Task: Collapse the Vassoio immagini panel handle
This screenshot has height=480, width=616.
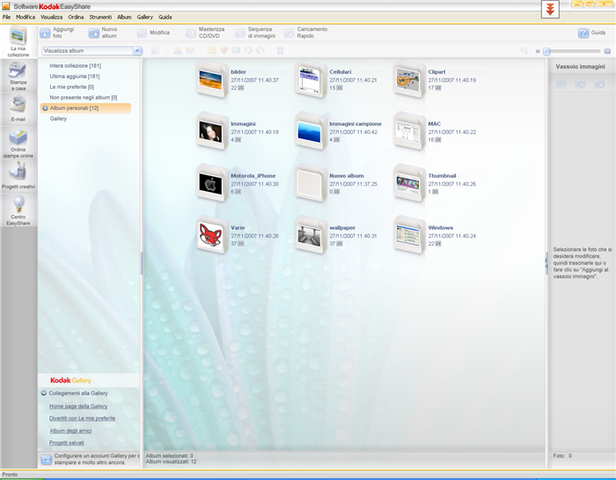Action: coord(546,263)
